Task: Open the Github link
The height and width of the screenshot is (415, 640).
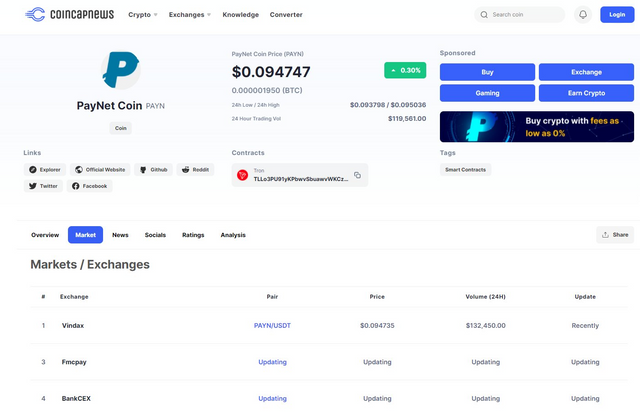Action: tap(153, 170)
